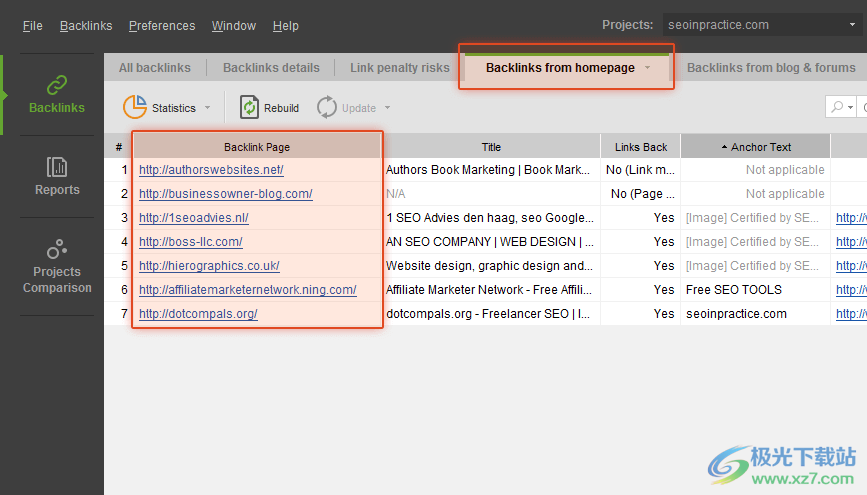Open the File menu
Image resolution: width=867 pixels, height=495 pixels.
(33, 25)
